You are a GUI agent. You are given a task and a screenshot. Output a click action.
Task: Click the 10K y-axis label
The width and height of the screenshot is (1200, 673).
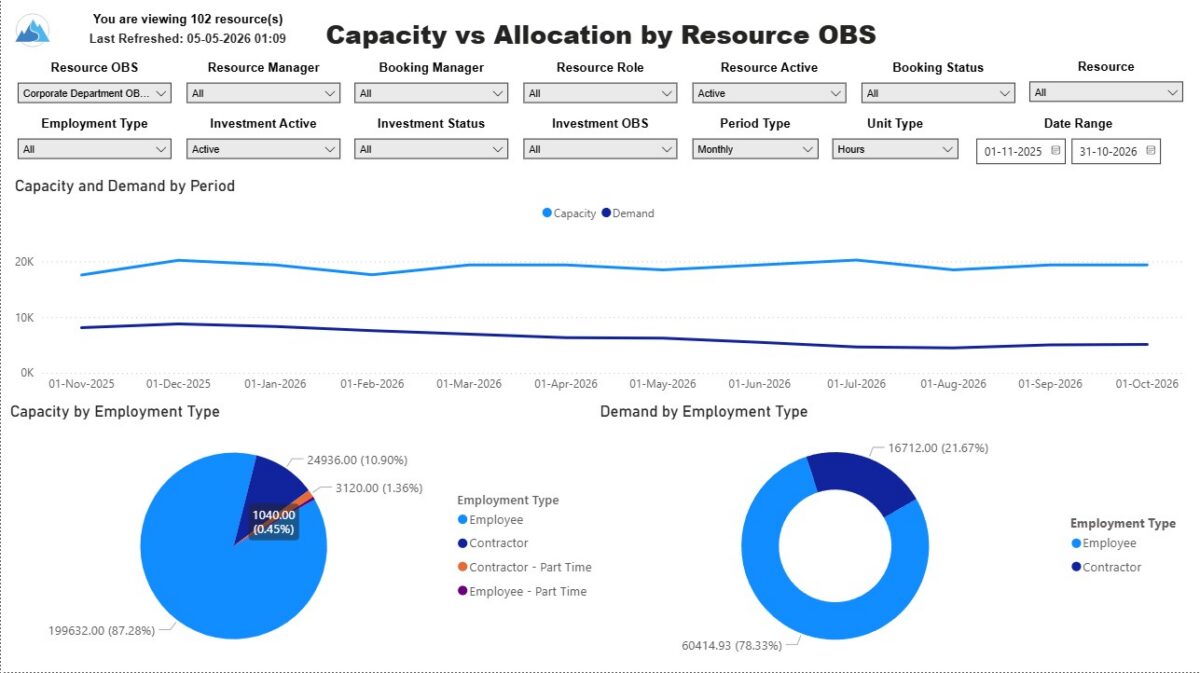click(23, 318)
